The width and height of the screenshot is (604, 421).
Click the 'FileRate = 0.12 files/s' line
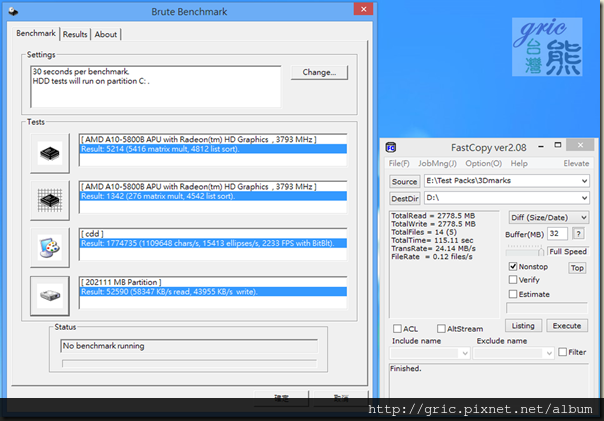click(x=432, y=257)
